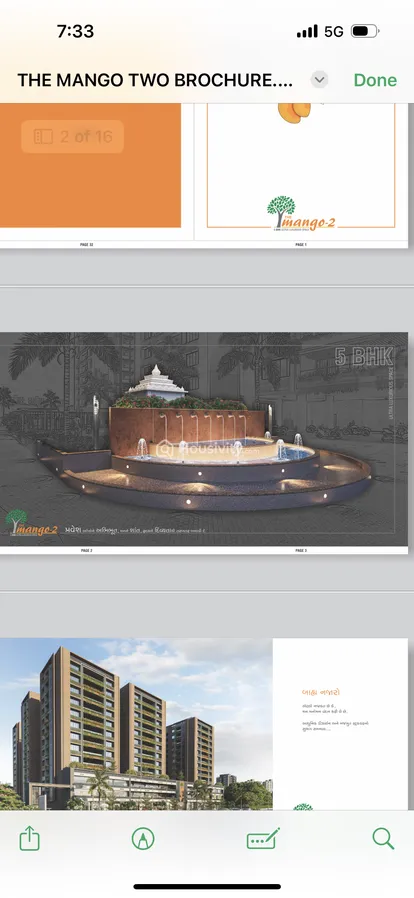Tap the Mango-2 logo on the fountain page

(x=32, y=523)
